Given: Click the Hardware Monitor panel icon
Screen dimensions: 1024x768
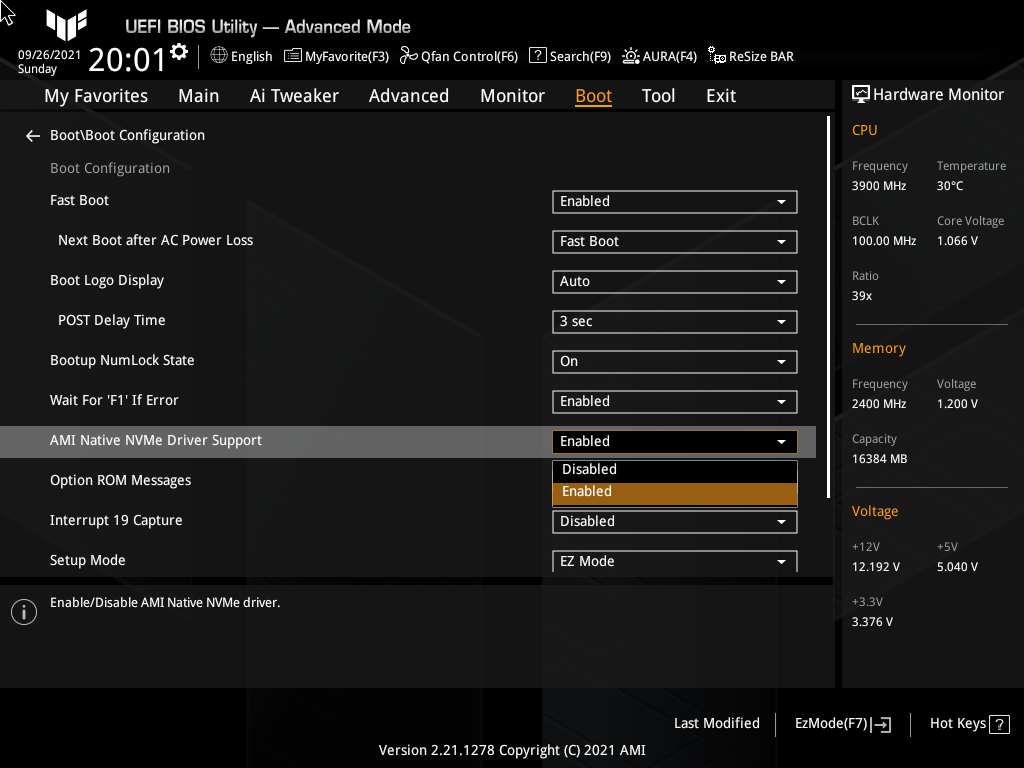Looking at the screenshot, I should tap(861, 93).
